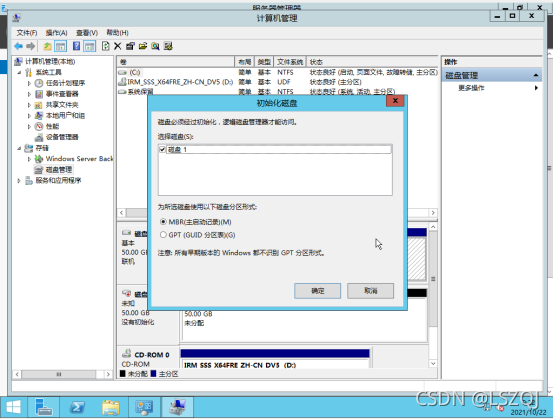Click the Up one level folder icon
Screen dimensions: 554x420
[x=47, y=46]
